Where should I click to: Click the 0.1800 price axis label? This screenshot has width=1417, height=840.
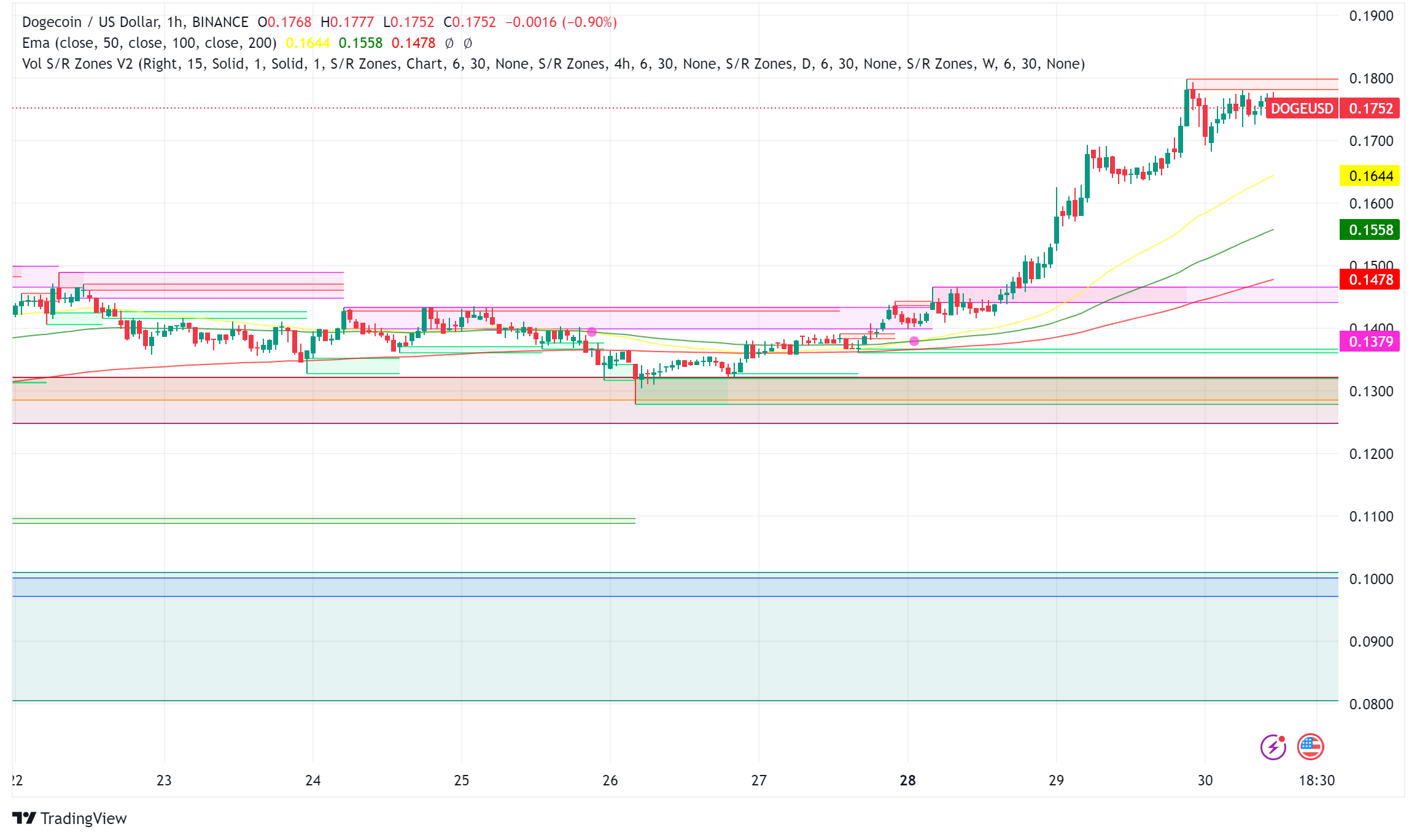pos(1371,79)
